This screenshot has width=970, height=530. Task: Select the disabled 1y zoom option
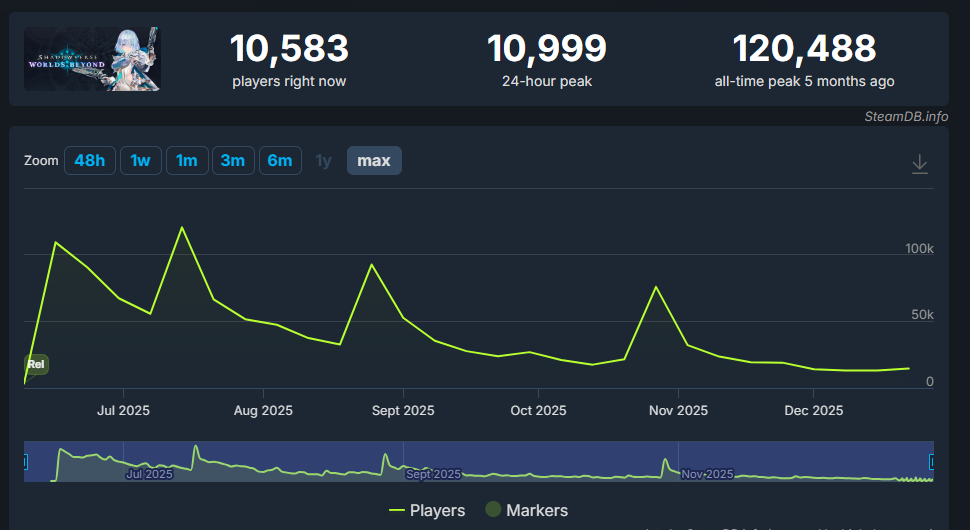324,161
